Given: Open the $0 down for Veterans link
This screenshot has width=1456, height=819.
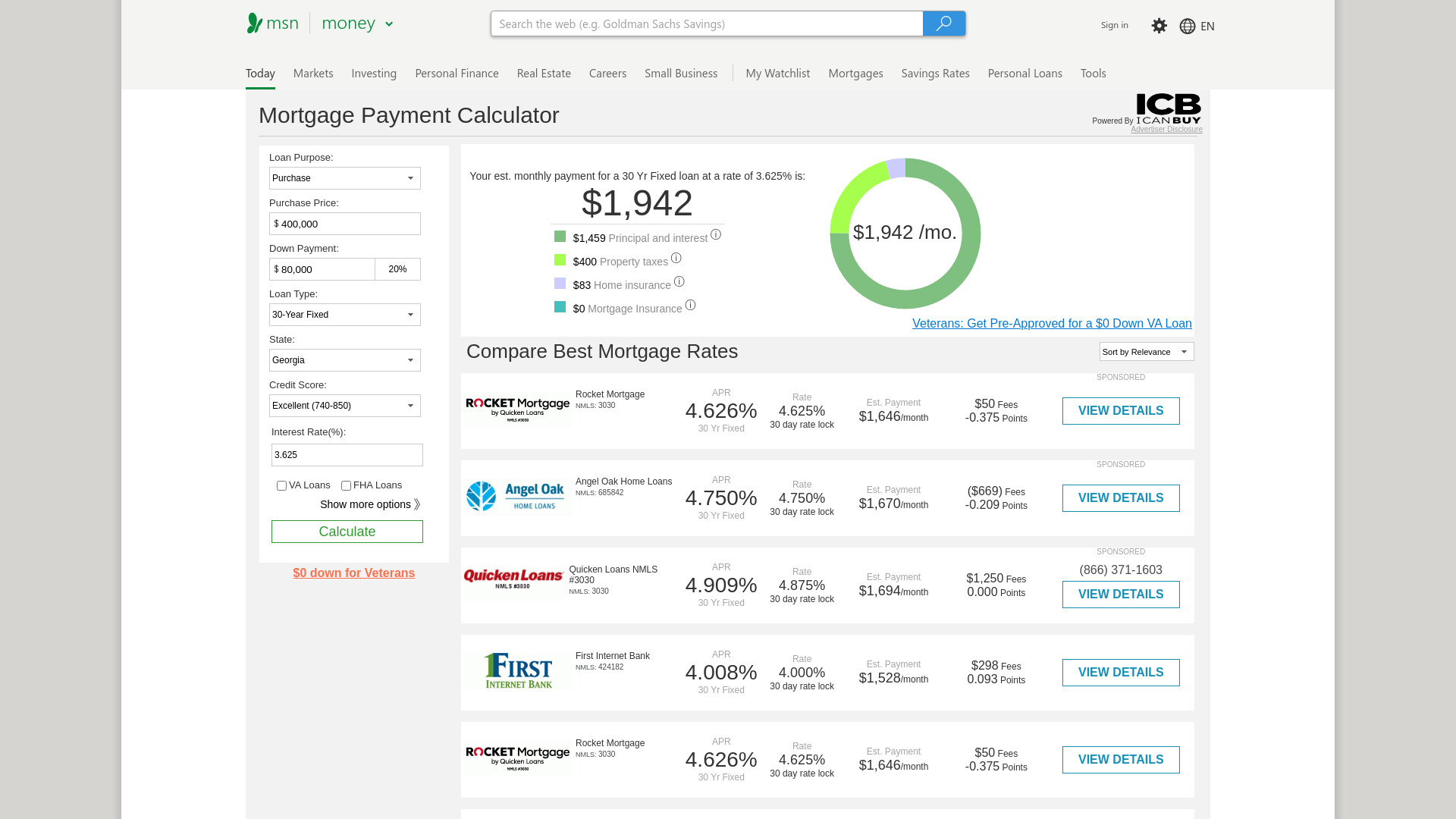Looking at the screenshot, I should click(x=354, y=573).
